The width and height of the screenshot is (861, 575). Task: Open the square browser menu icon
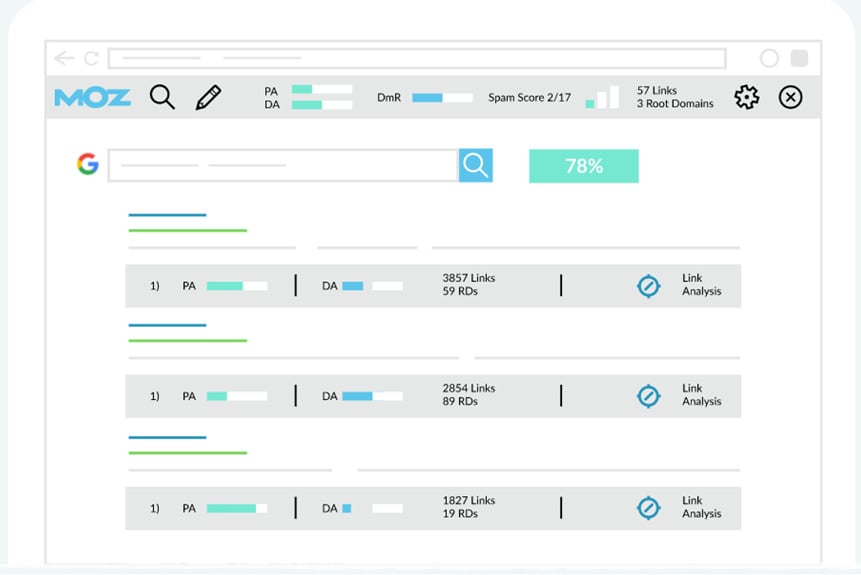click(799, 58)
